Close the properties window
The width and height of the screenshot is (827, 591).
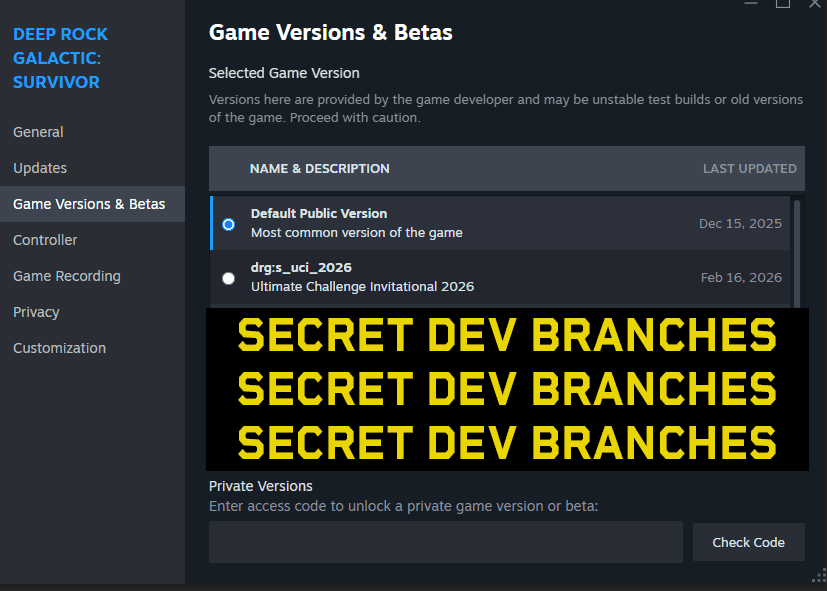pos(815,3)
